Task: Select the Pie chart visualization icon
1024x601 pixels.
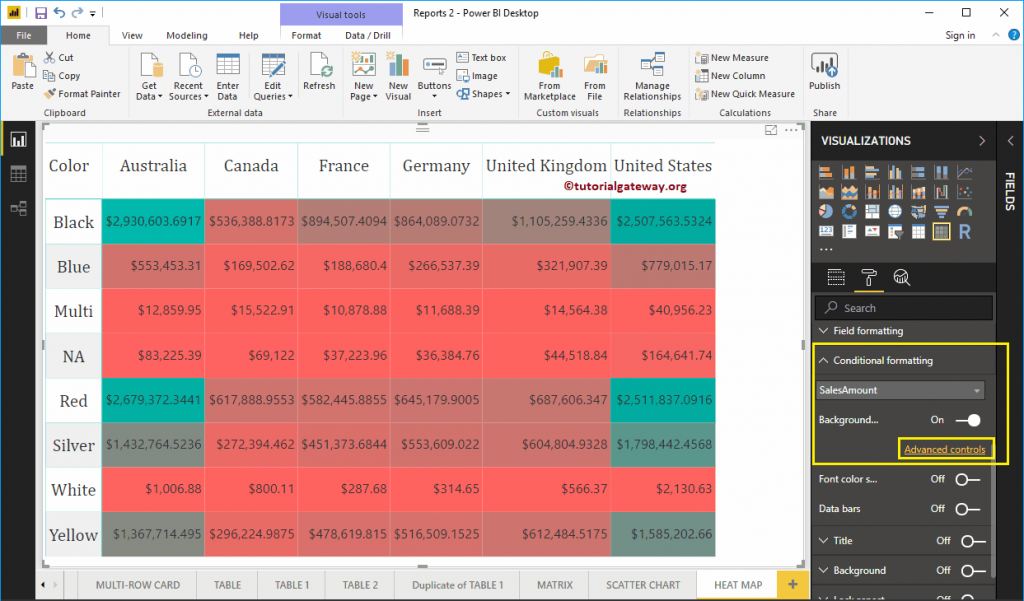Action: pos(826,210)
